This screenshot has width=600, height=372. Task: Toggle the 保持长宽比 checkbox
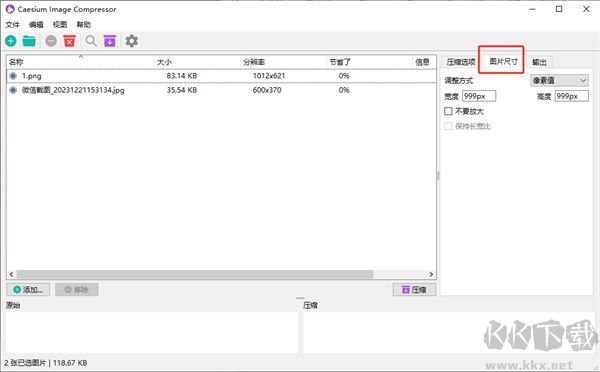point(448,126)
